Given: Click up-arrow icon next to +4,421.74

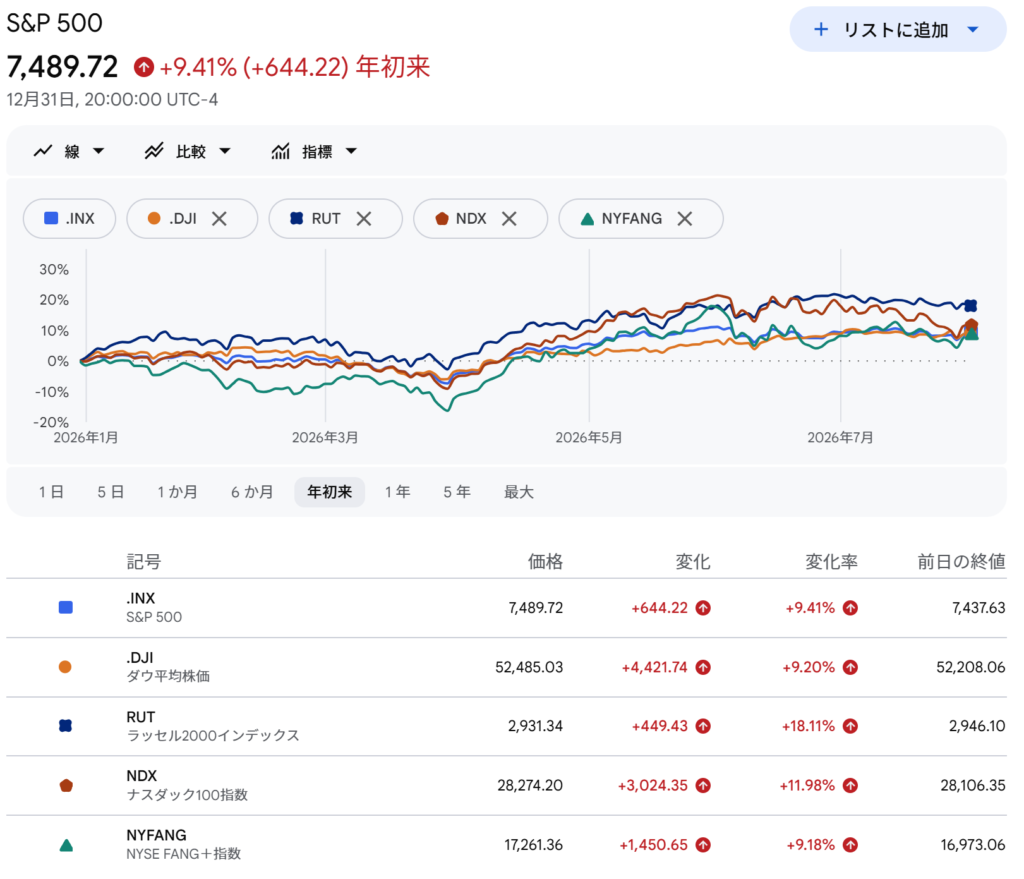Looking at the screenshot, I should [703, 667].
